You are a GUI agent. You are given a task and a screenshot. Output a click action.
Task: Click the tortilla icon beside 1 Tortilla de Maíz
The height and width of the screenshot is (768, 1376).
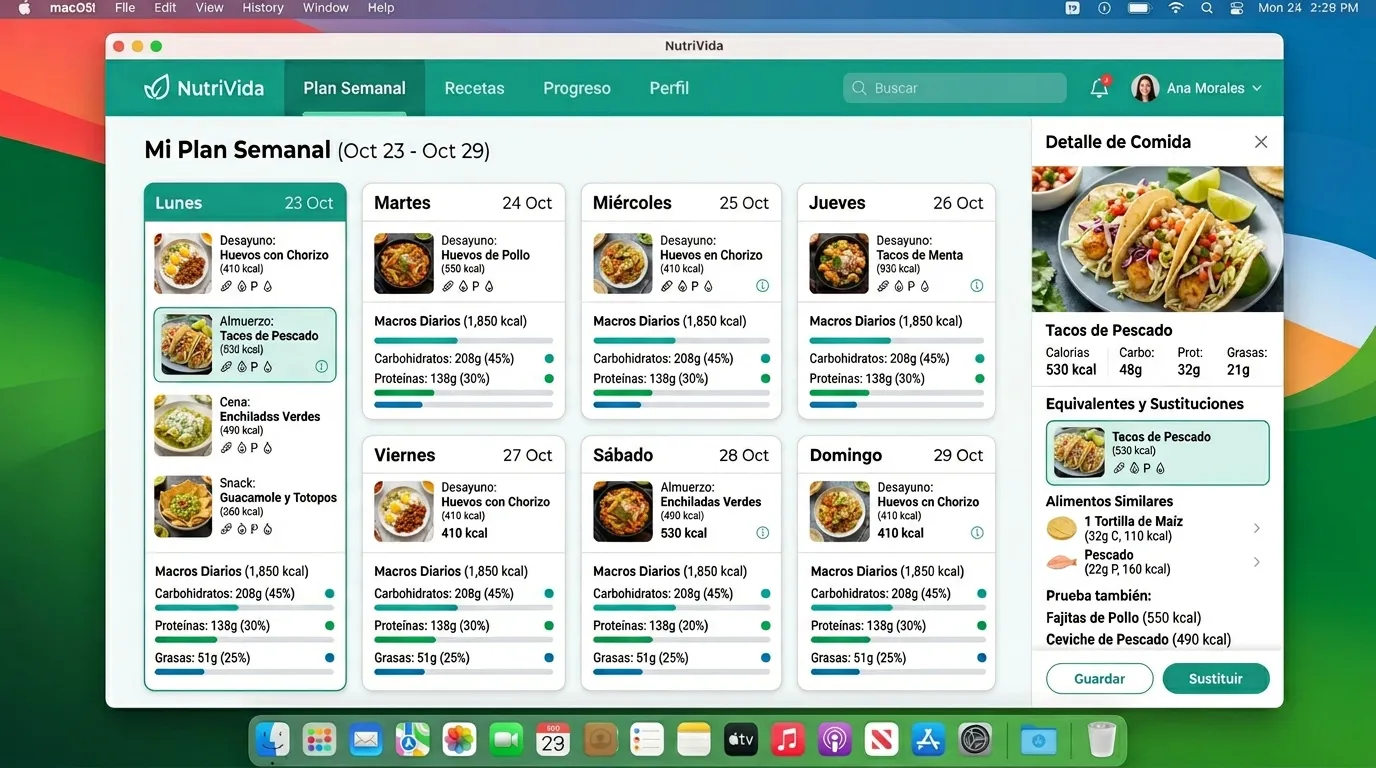[x=1061, y=527]
